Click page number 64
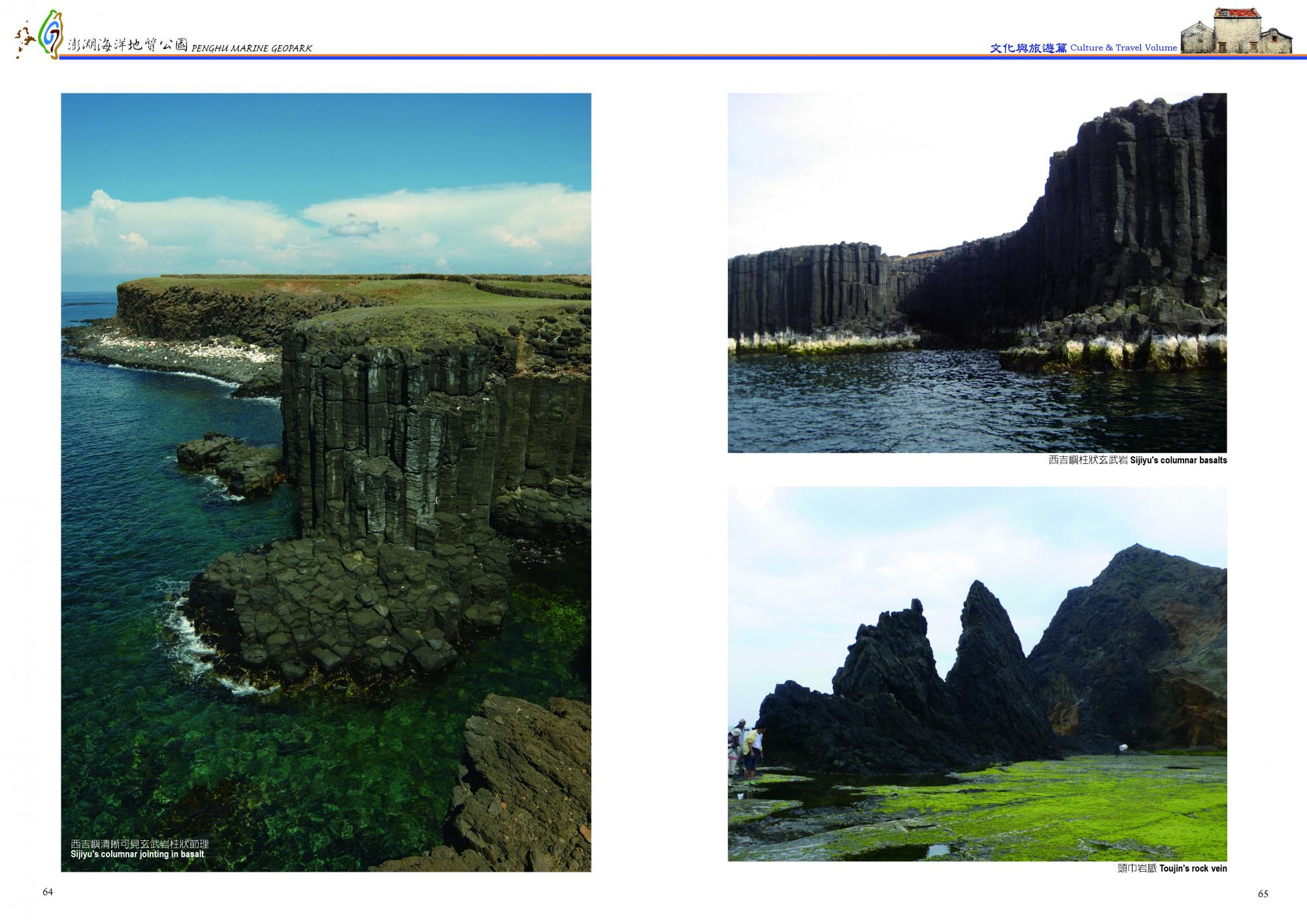1307x924 pixels. [48, 893]
